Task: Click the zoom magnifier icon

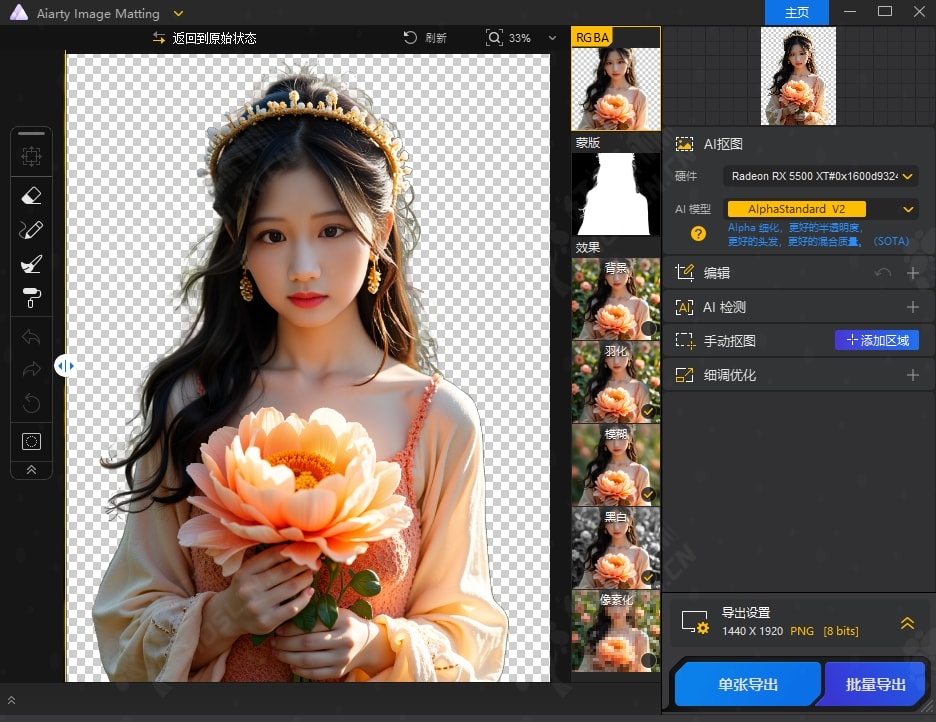Action: point(494,38)
